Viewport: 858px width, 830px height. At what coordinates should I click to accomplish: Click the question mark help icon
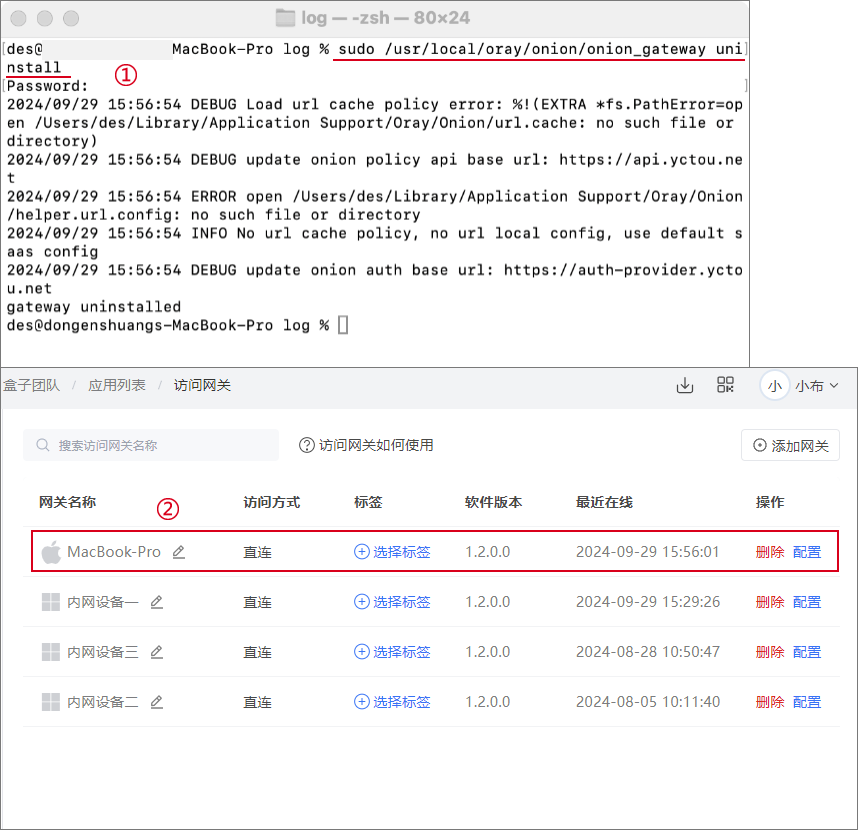[x=306, y=445]
